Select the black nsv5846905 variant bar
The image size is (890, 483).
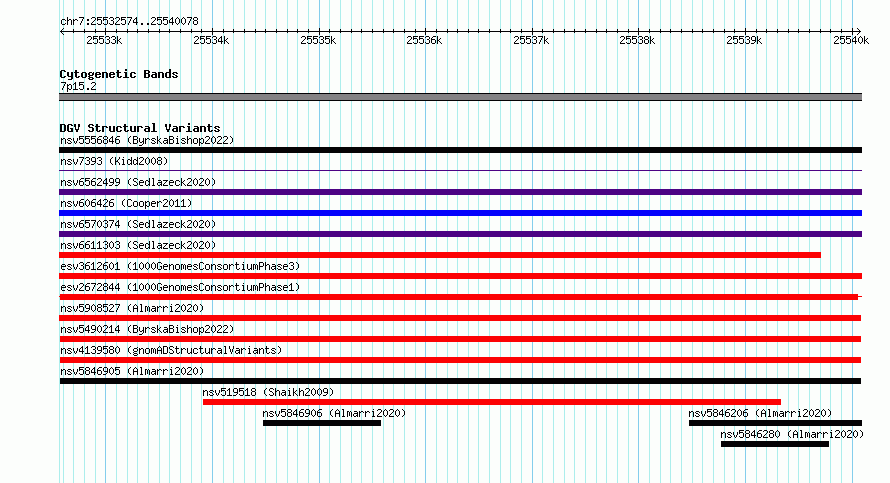pyautogui.click(x=460, y=381)
